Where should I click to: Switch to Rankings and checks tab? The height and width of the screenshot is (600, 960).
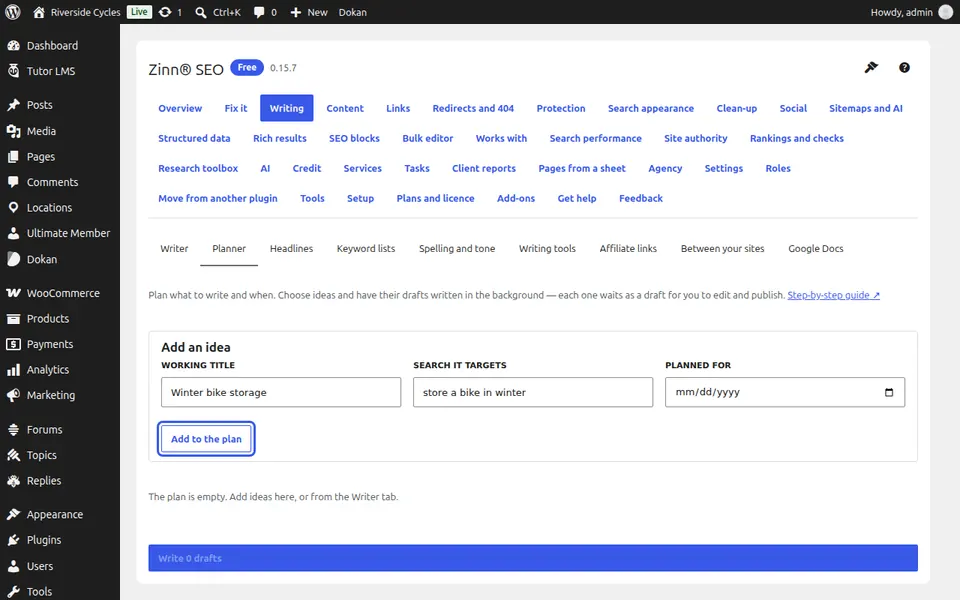tap(797, 138)
